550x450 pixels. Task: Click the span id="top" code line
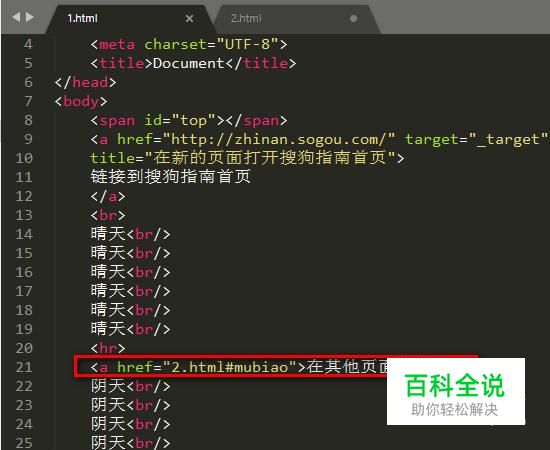(x=189, y=121)
